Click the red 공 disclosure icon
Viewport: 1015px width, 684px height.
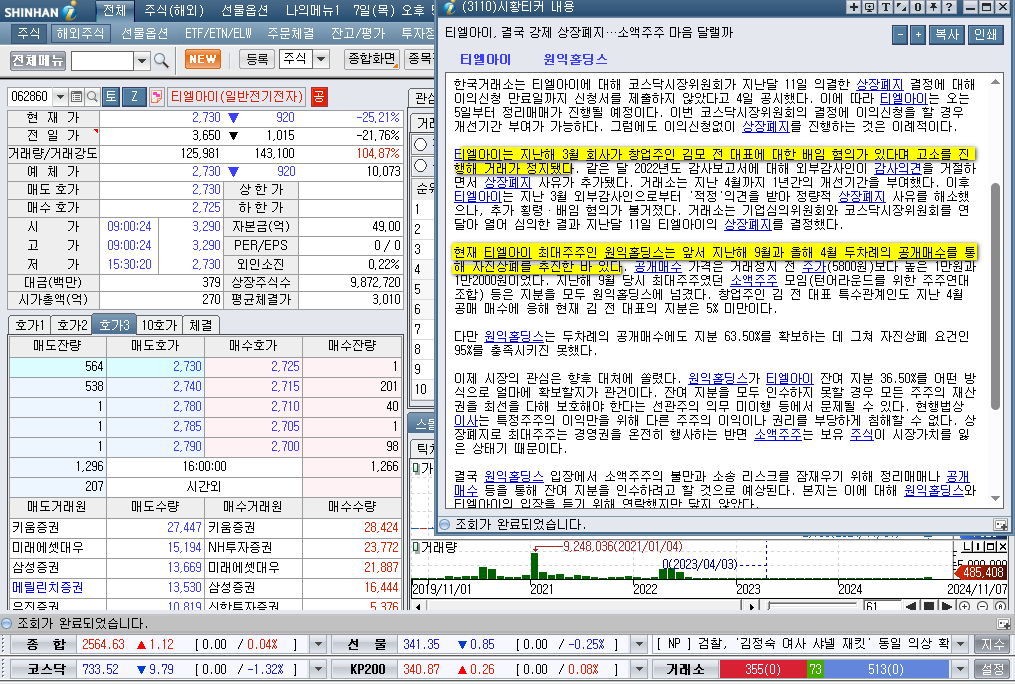tap(319, 96)
